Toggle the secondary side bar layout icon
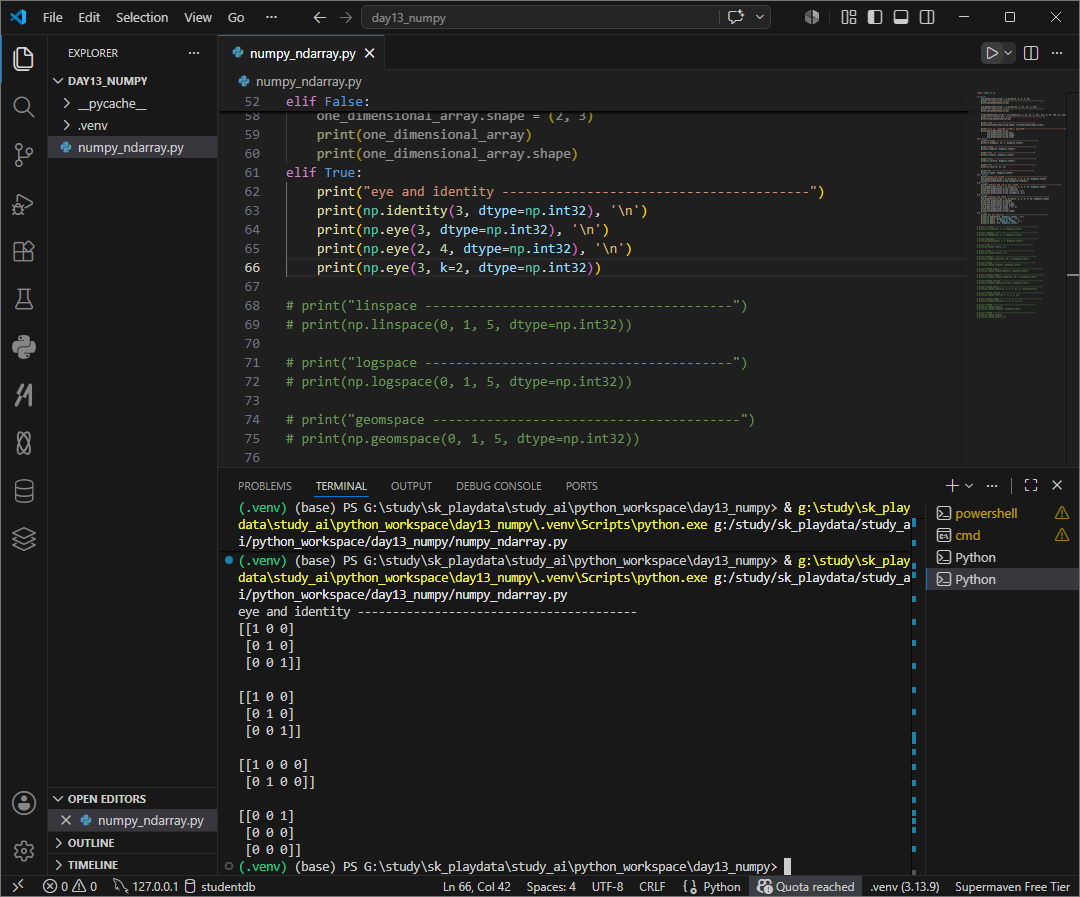 point(927,17)
